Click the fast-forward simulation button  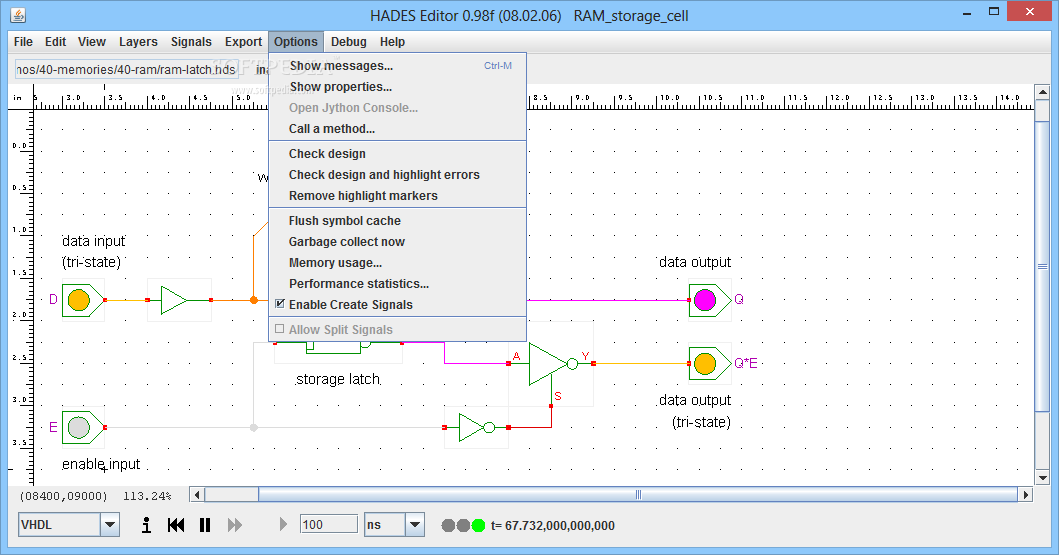click(234, 525)
